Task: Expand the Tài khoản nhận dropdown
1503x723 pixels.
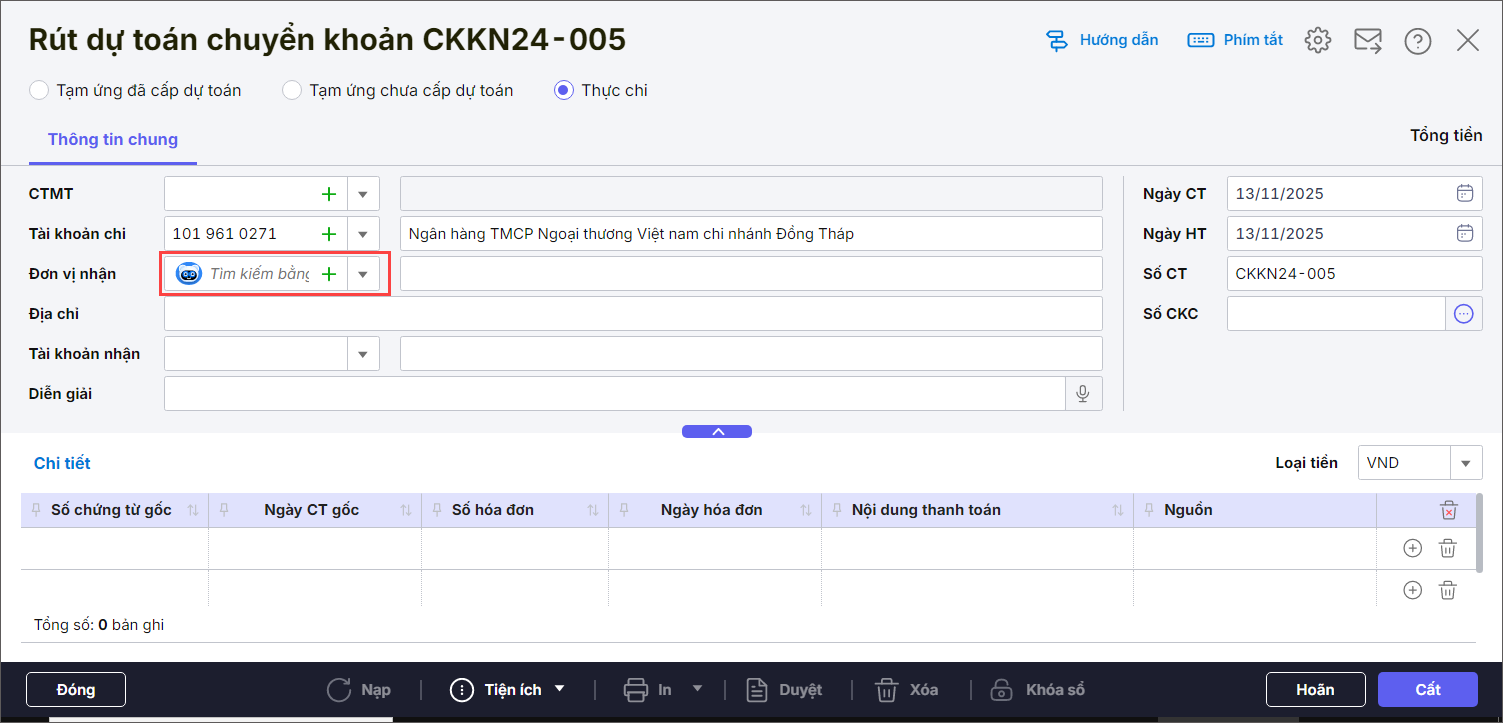Action: [x=363, y=354]
